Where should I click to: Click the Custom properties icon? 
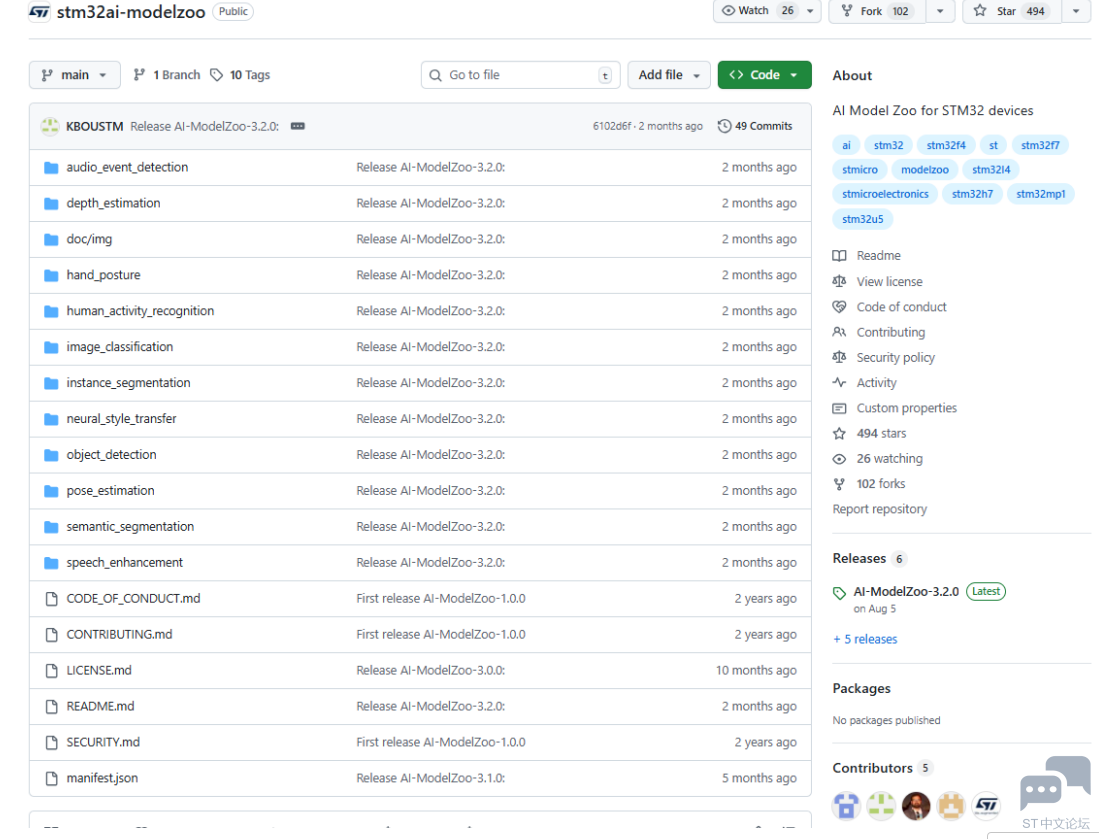click(839, 408)
